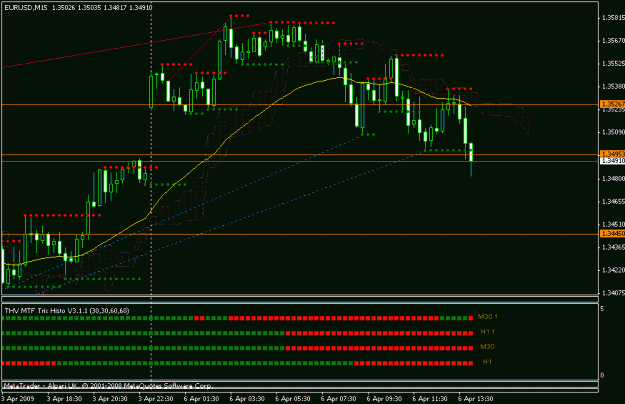Screen dimensions: 625x404
Task: Click the 6 Apr 05:30 time label
Action: [293, 398]
